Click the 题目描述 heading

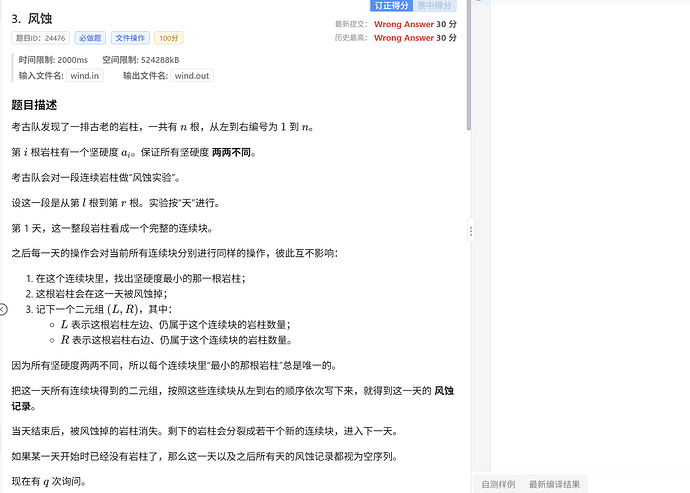click(34, 105)
